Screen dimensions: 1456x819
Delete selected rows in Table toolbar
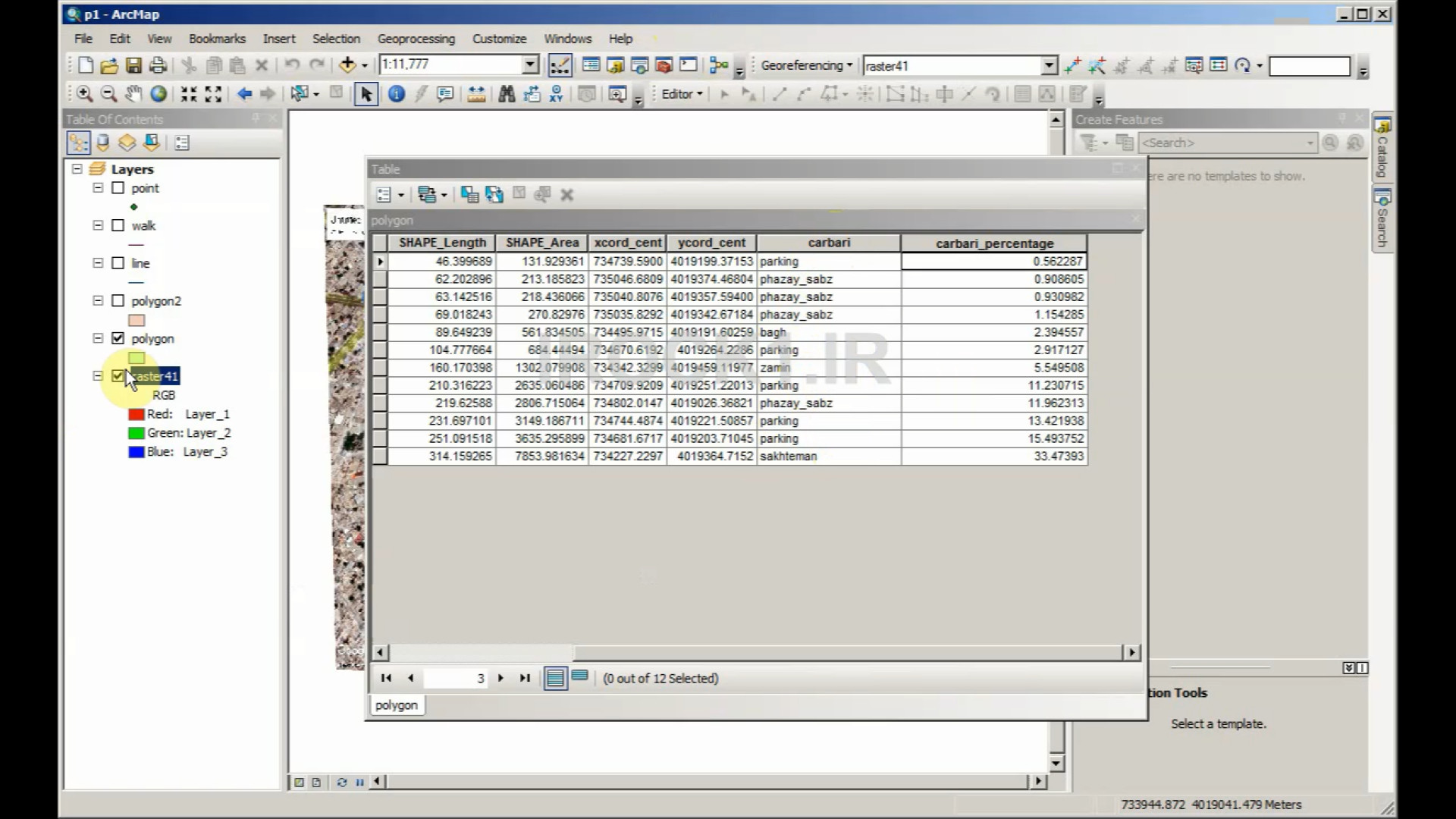pyautogui.click(x=566, y=195)
